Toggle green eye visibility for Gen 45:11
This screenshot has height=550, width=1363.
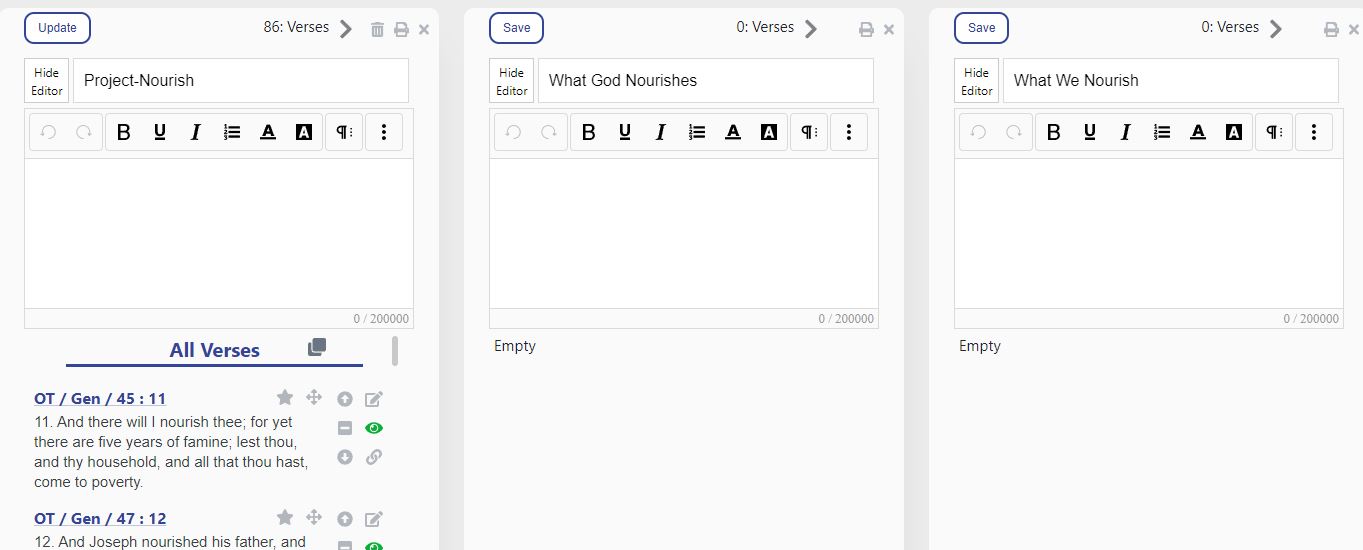click(374, 428)
